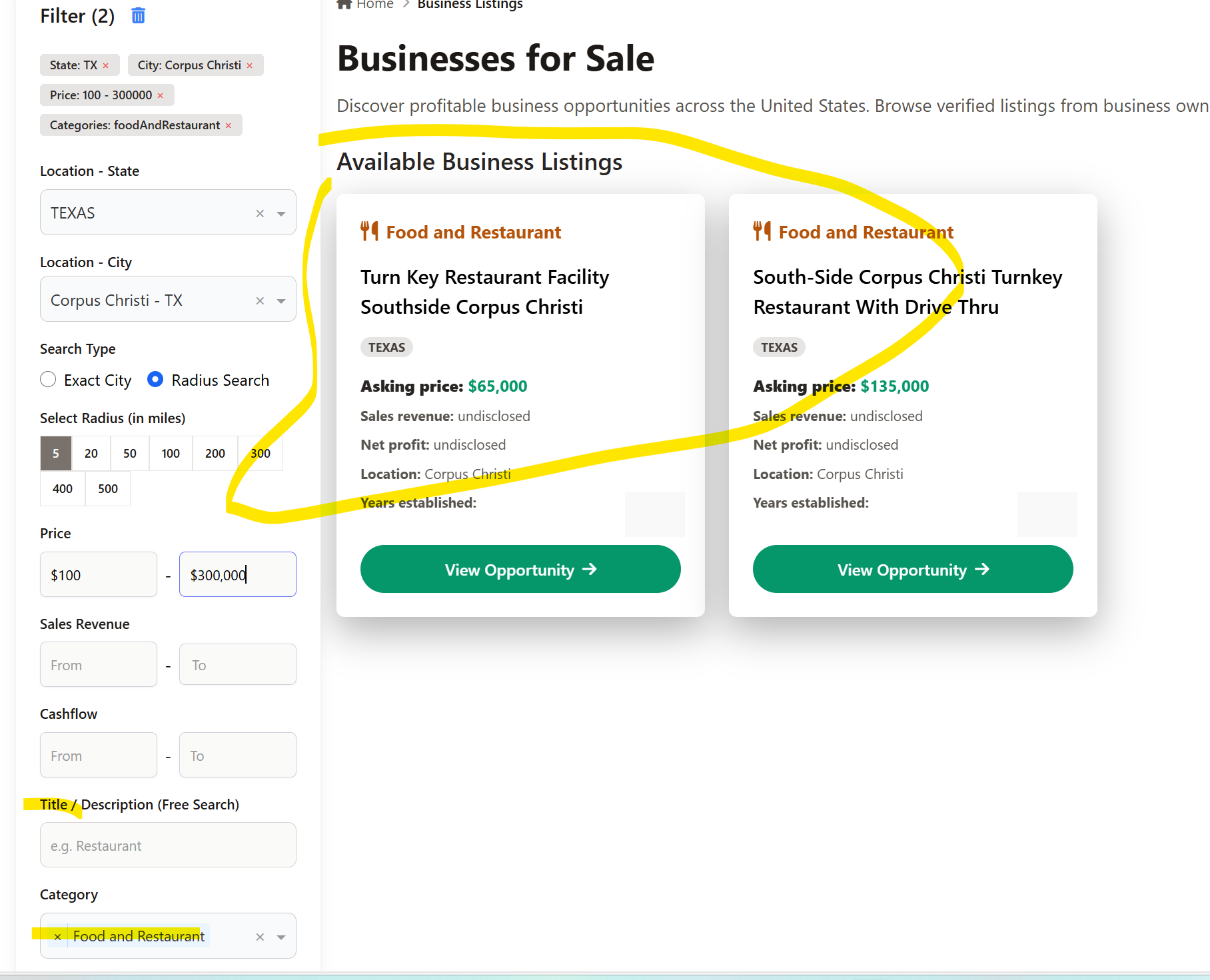Screen dimensions: 1210x980
Task: Click the Sales Revenue From field
Action: (x=99, y=664)
